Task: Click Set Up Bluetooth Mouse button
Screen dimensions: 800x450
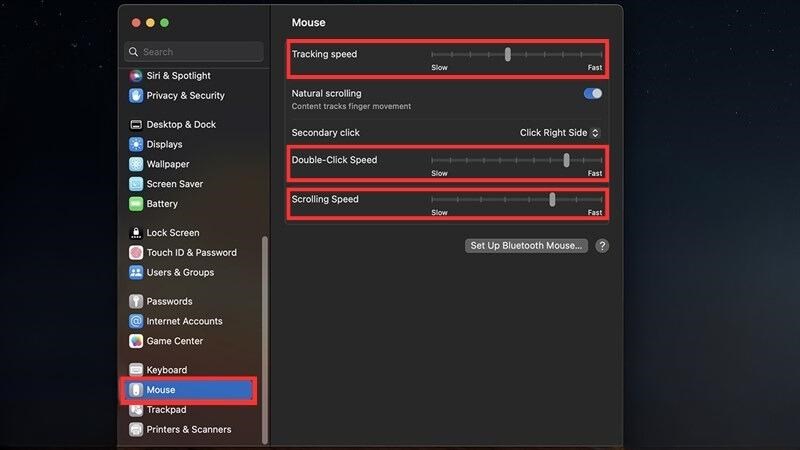Action: 526,245
